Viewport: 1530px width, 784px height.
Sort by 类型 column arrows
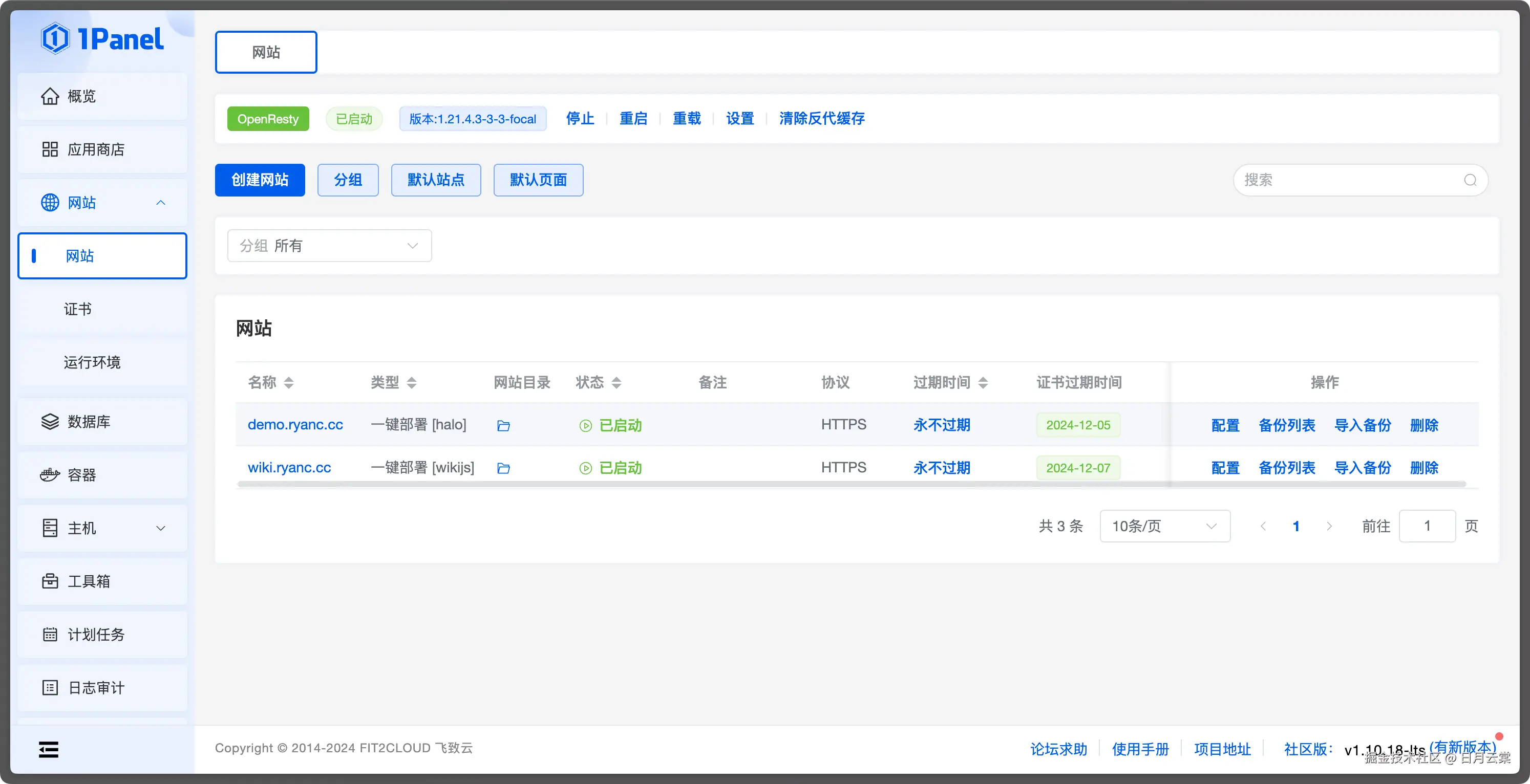(x=412, y=383)
